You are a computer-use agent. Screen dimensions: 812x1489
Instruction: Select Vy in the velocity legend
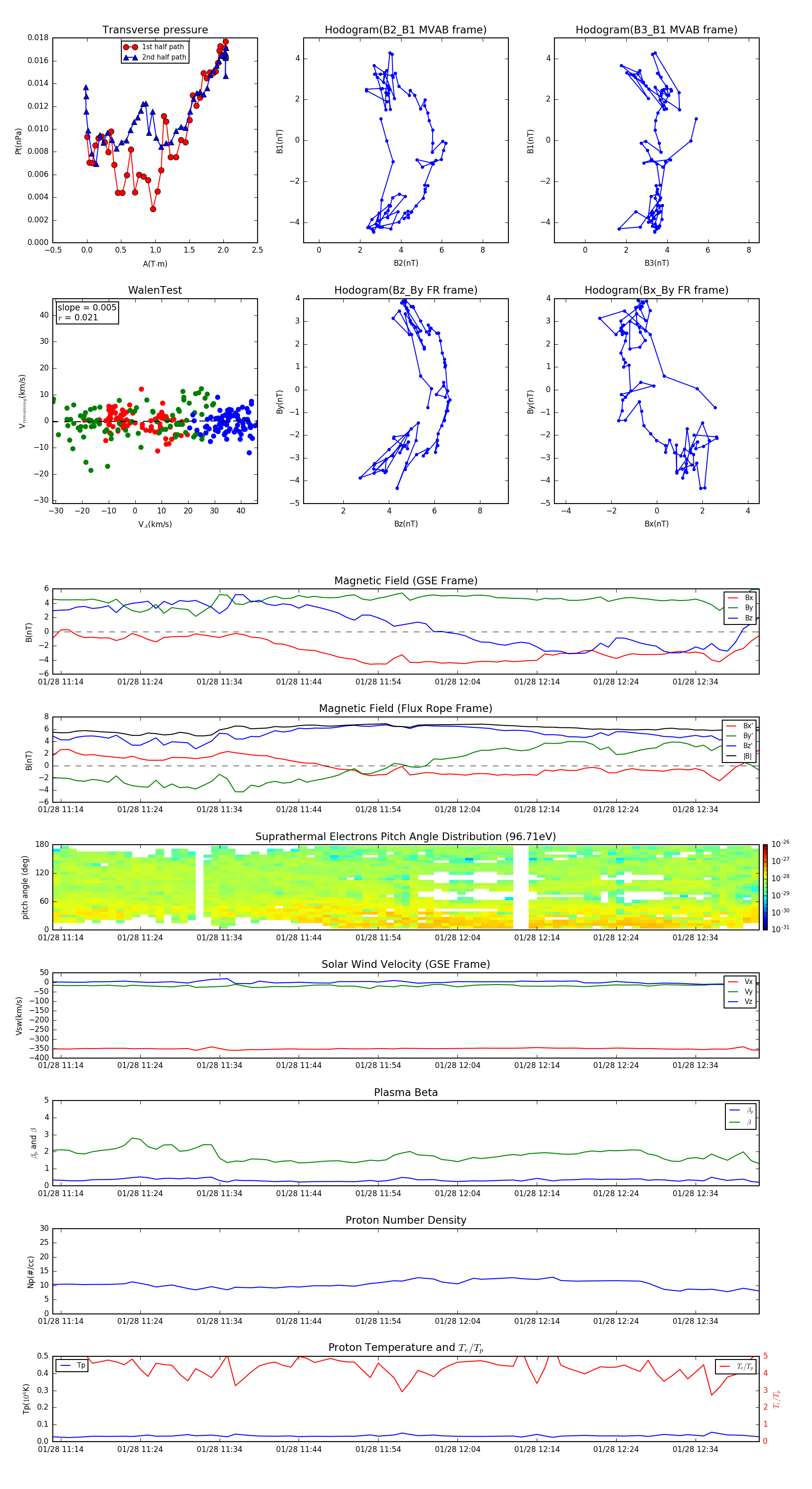[x=740, y=991]
